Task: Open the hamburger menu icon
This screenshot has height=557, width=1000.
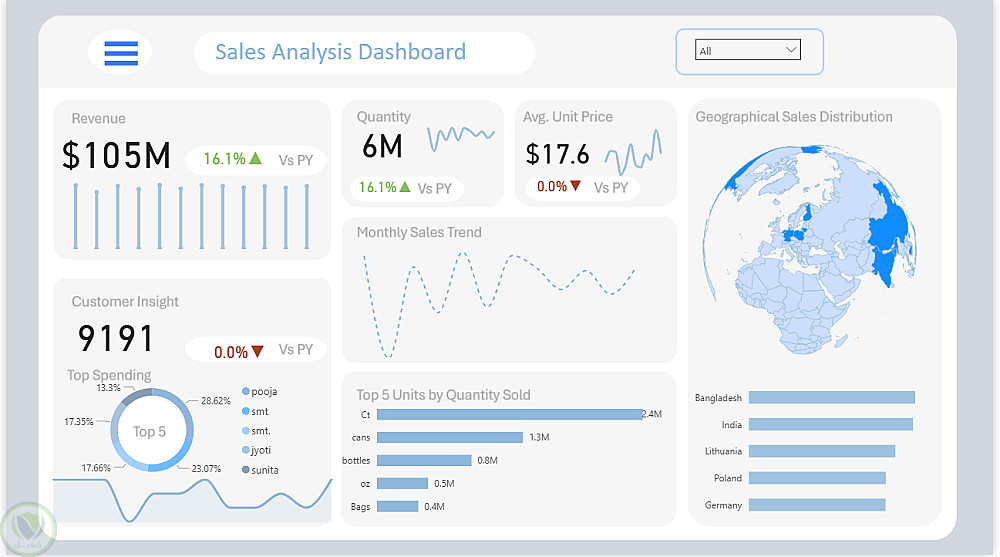Action: pyautogui.click(x=121, y=53)
